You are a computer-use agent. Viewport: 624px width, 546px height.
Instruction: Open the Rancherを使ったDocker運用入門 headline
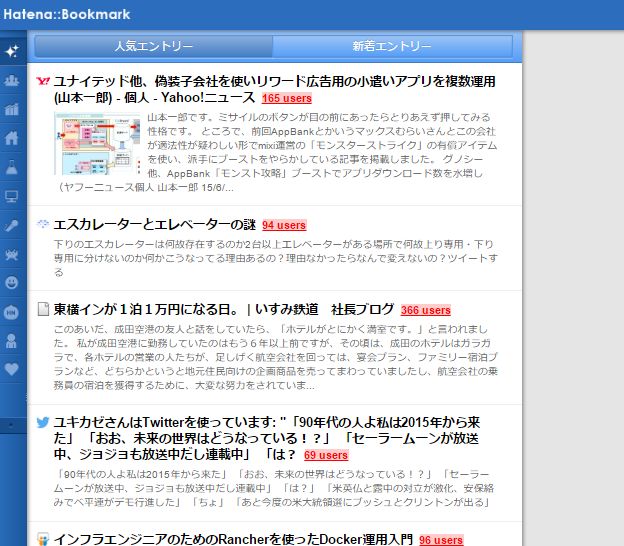click(x=233, y=539)
